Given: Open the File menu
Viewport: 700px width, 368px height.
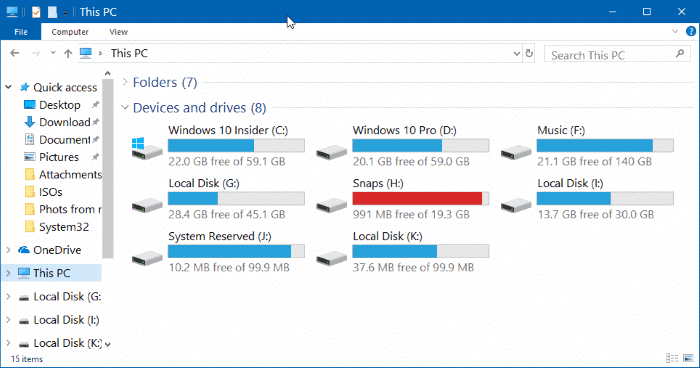Looking at the screenshot, I should pos(21,32).
